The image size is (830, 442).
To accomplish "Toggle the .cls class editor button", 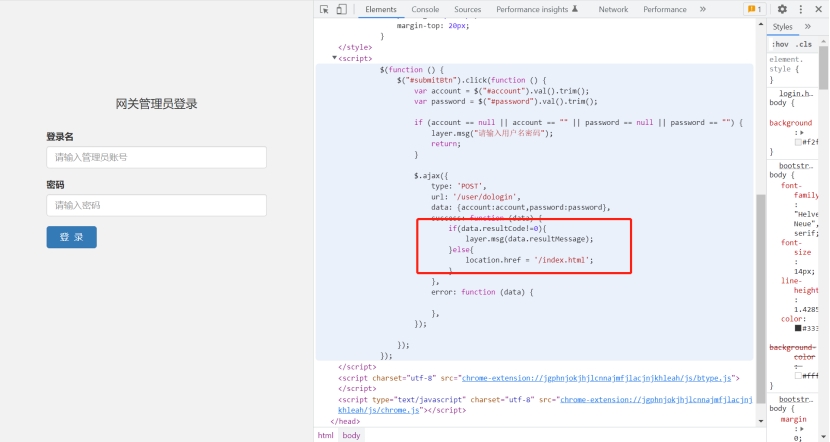I will [x=804, y=44].
